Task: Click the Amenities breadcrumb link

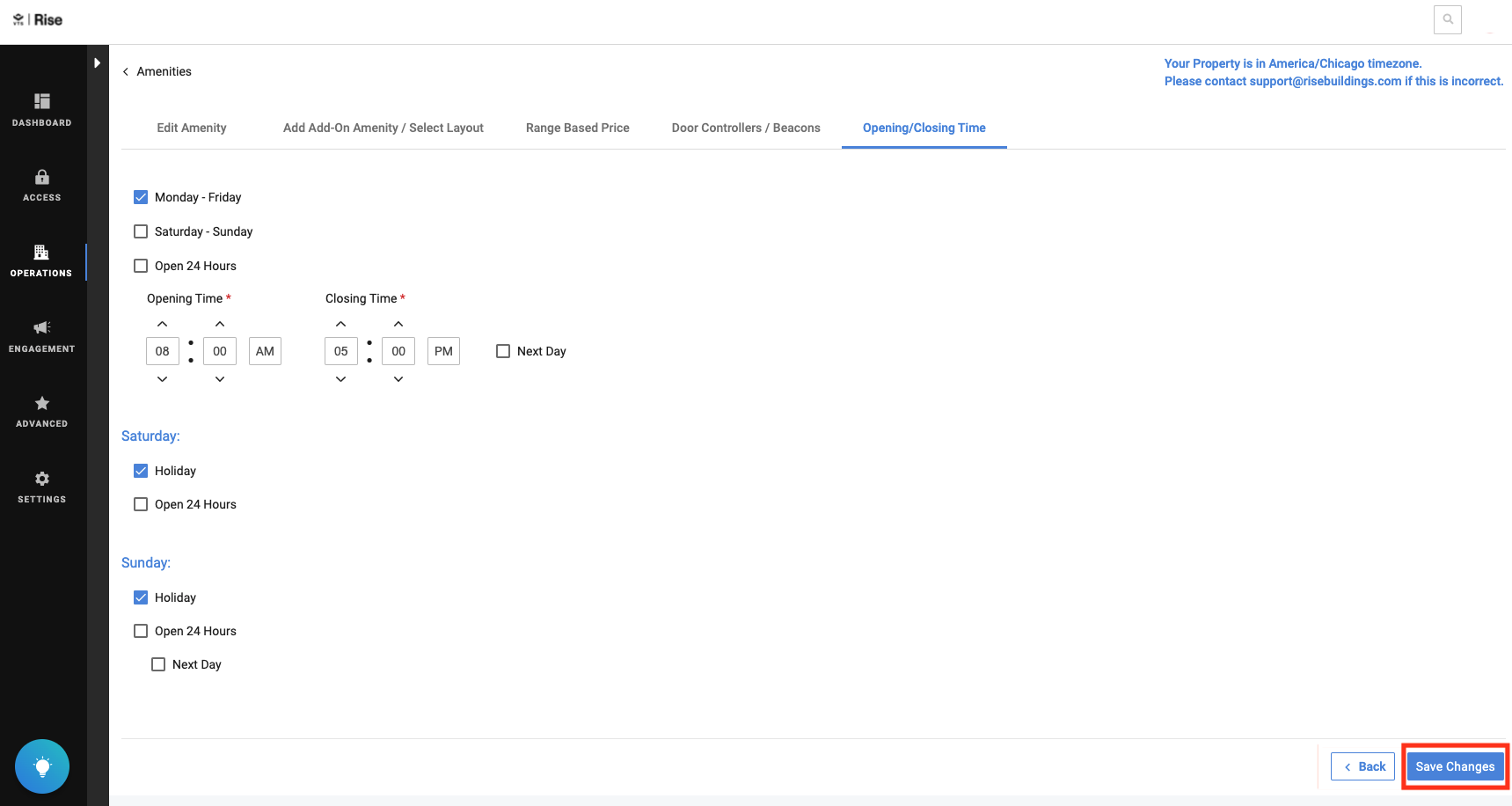Action: pos(164,72)
